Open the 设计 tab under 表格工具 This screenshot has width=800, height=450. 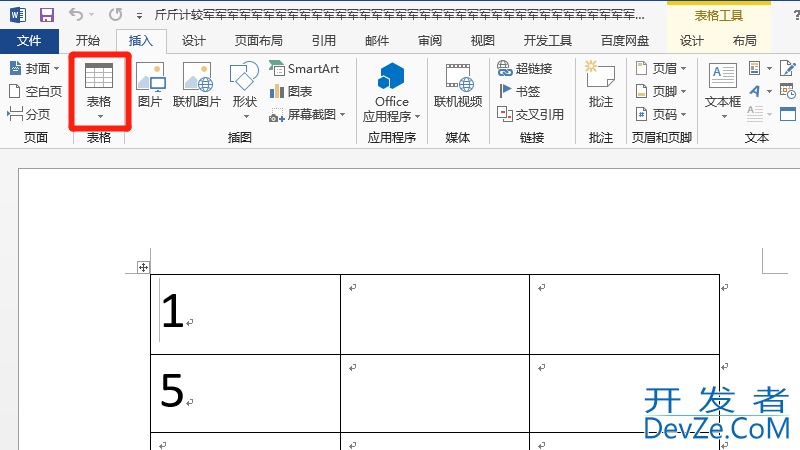pyautogui.click(x=692, y=41)
